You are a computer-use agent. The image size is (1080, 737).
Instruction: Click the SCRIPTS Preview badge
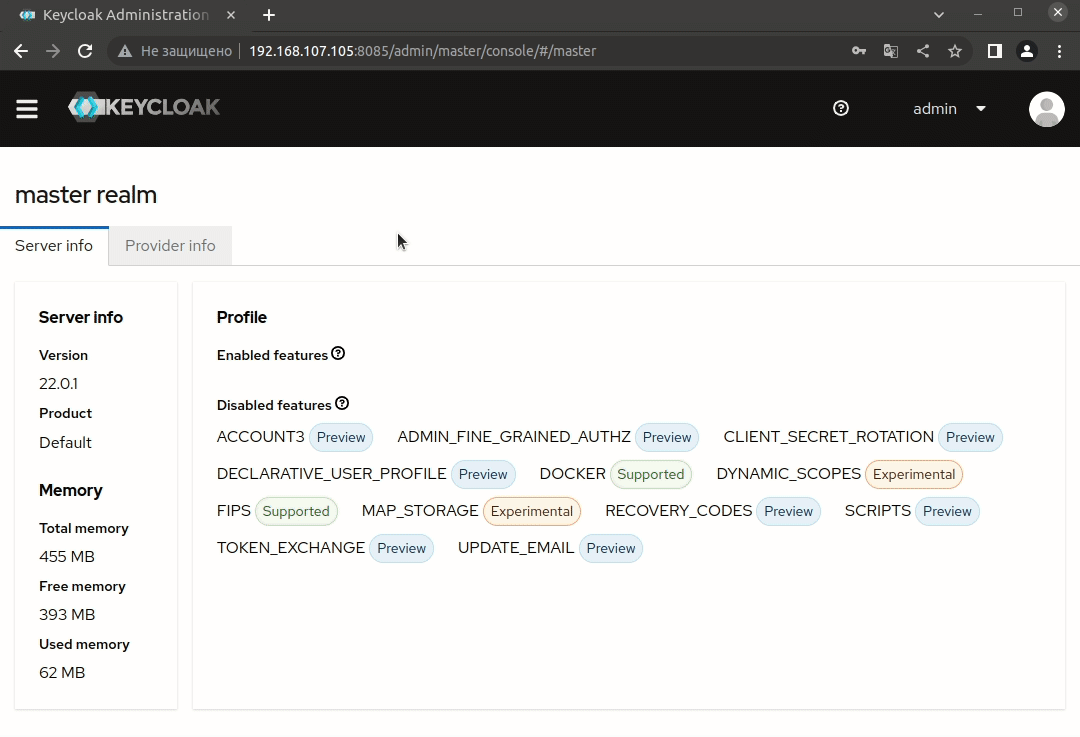(947, 512)
